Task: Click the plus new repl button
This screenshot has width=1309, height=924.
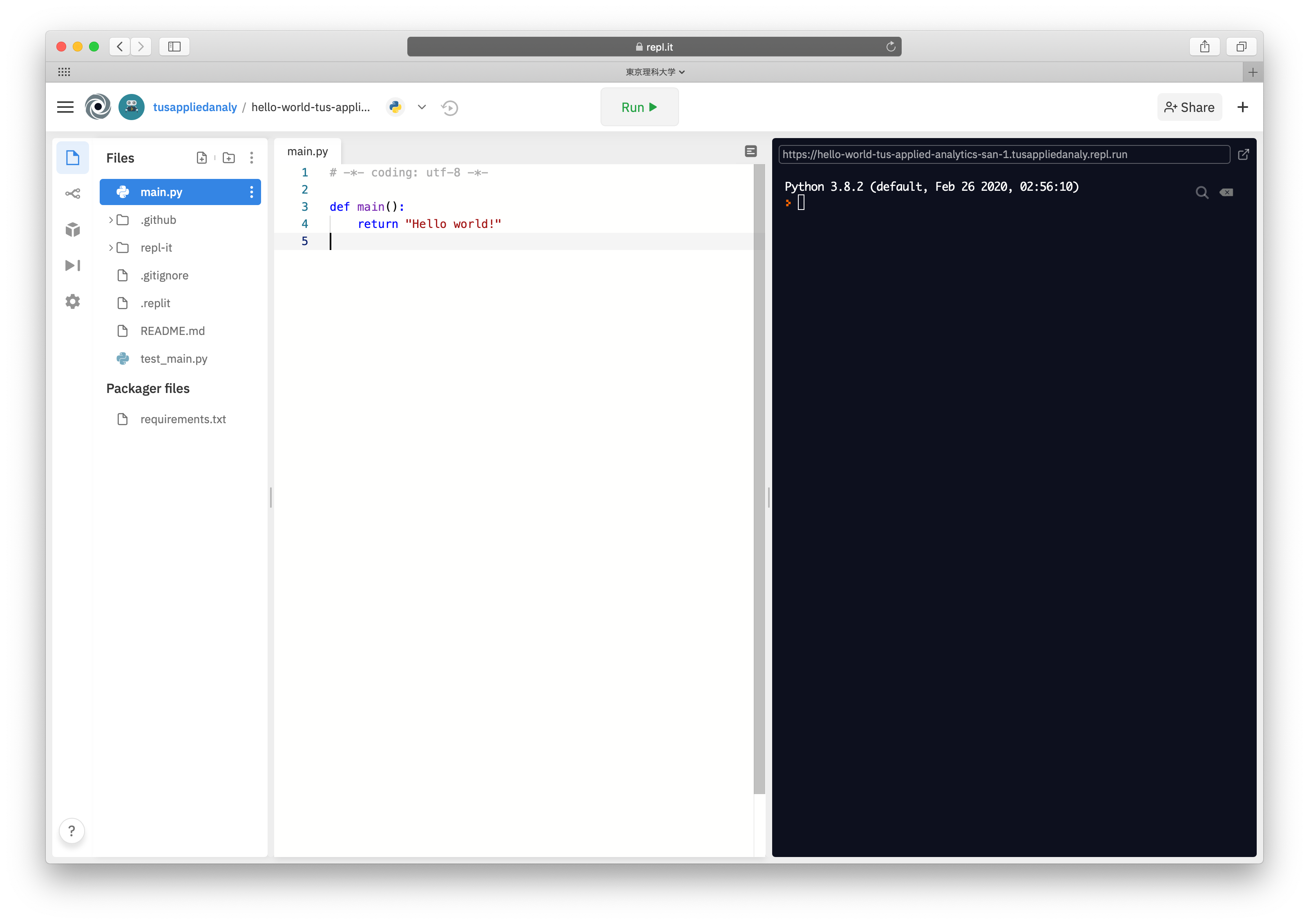Action: pos(1243,107)
